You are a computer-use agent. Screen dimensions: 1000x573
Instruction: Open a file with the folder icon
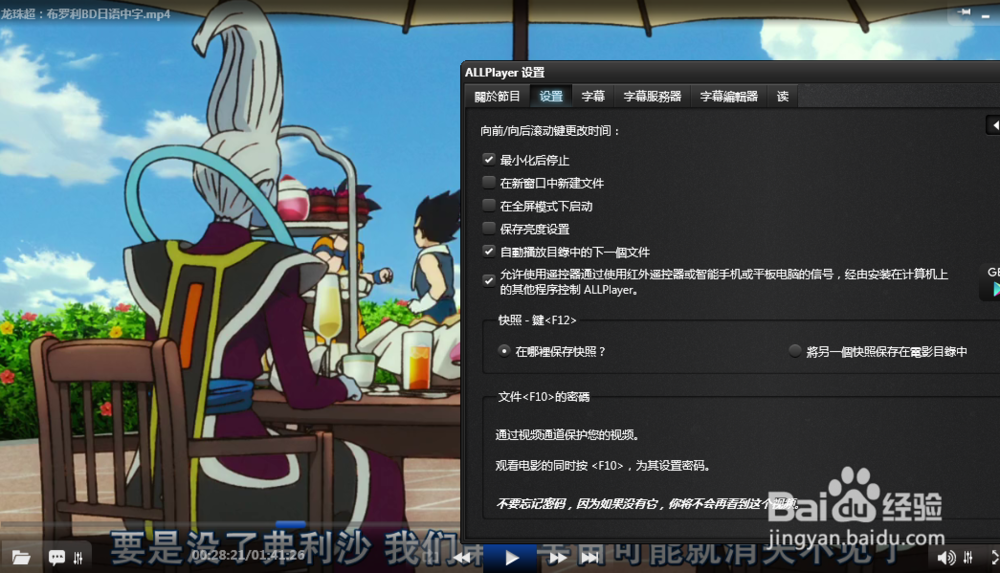[21, 558]
